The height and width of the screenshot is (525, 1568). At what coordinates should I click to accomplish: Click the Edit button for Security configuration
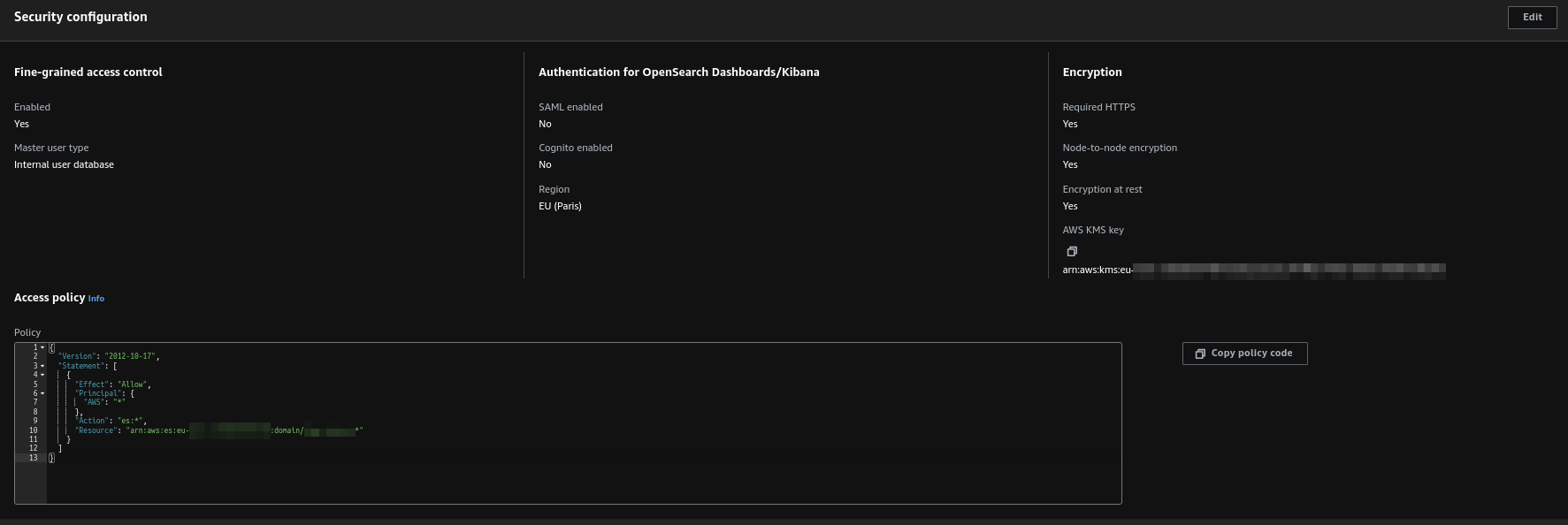tap(1532, 17)
